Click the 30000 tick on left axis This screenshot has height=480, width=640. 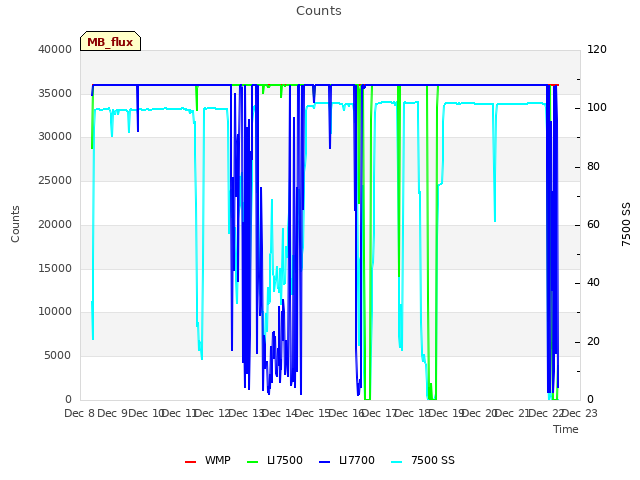(55, 136)
